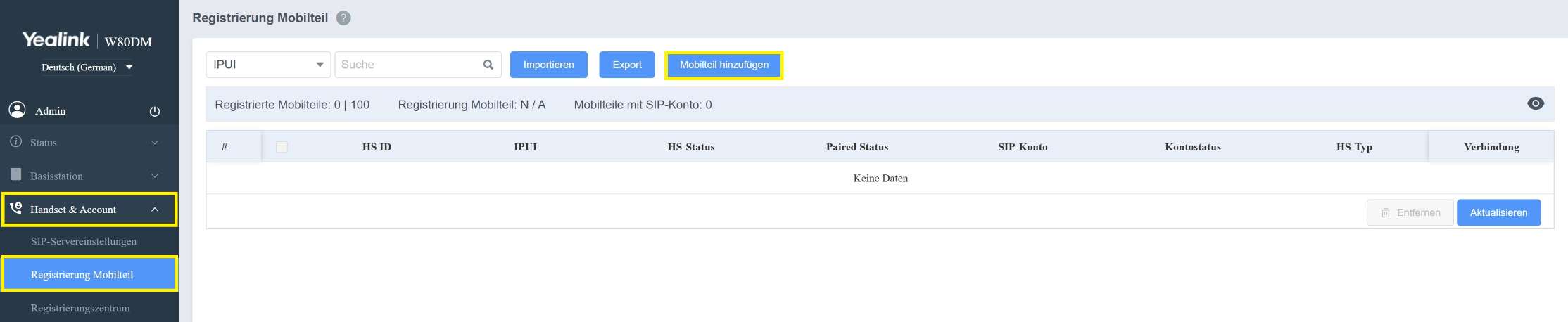Image resolution: width=1568 pixels, height=322 pixels.
Task: Check the select-all table header checkbox
Action: [x=282, y=147]
